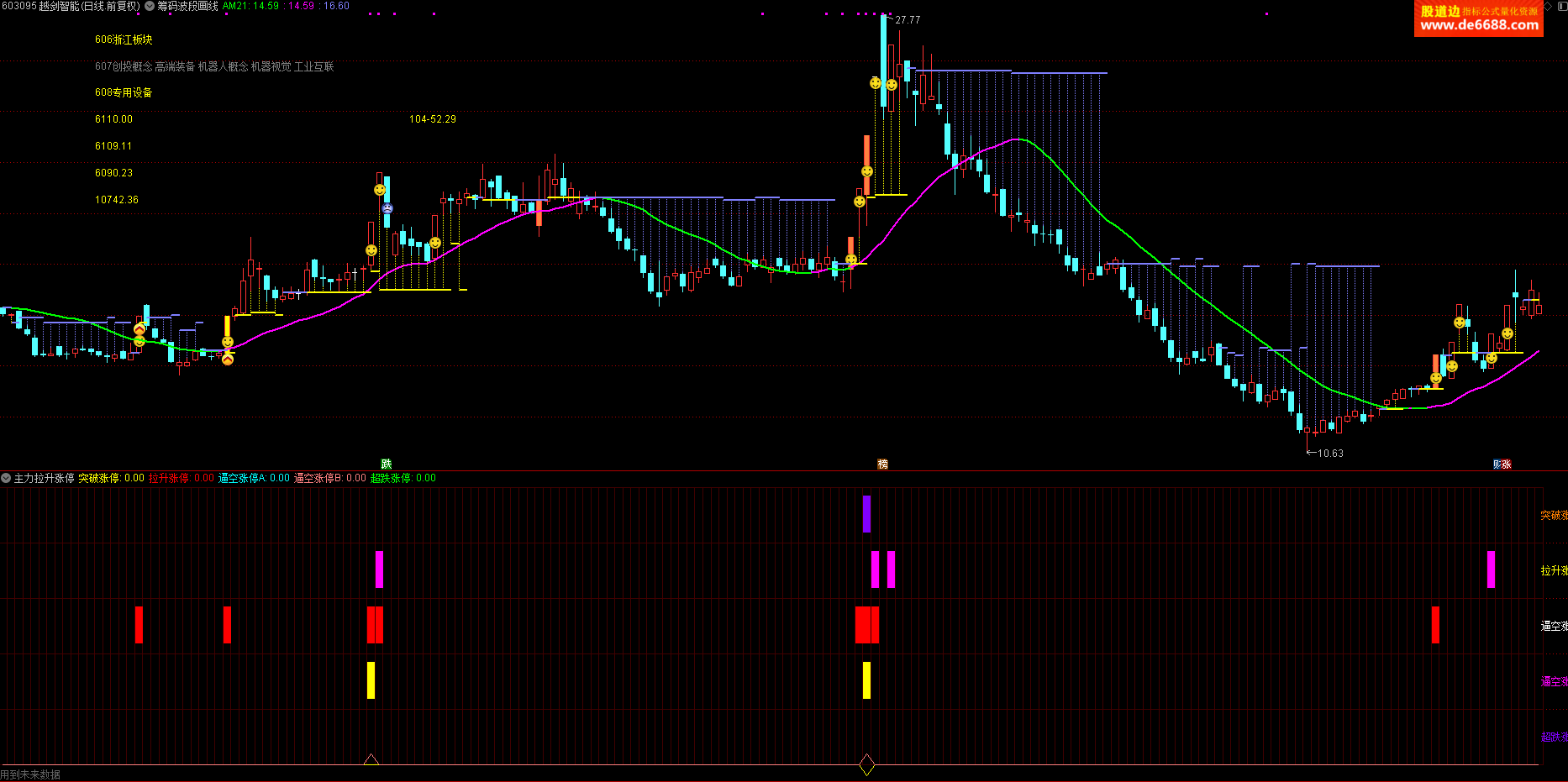Click the 6110.00 value
Viewport: 1568px width, 782px height.
(x=113, y=119)
